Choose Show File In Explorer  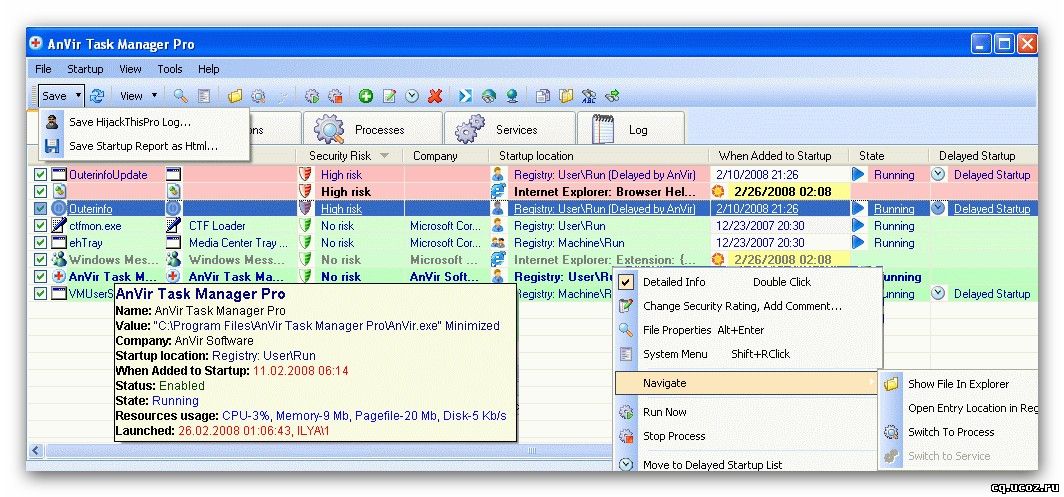pyautogui.click(x=959, y=384)
